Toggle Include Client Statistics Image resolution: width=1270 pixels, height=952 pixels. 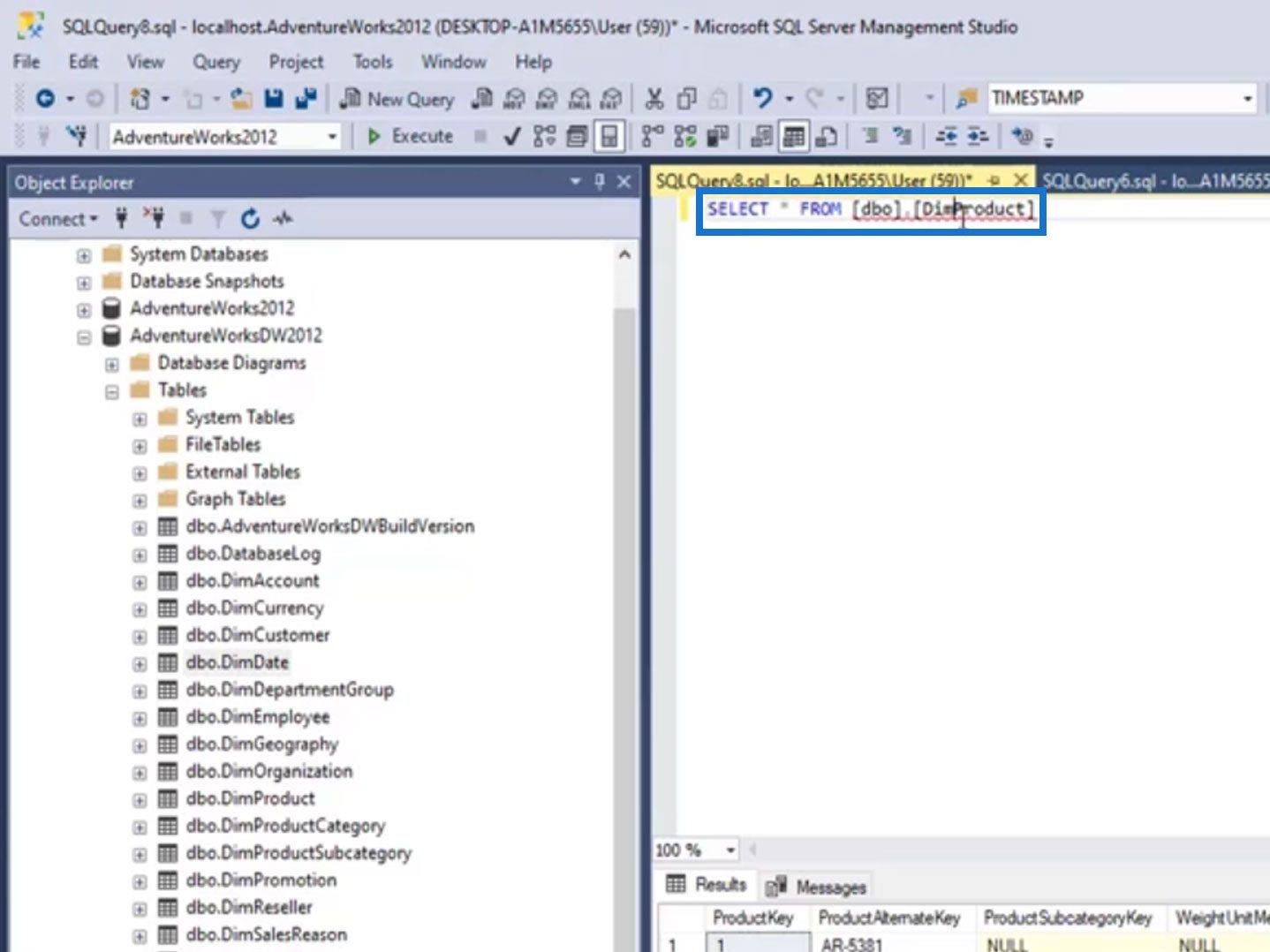tap(717, 136)
